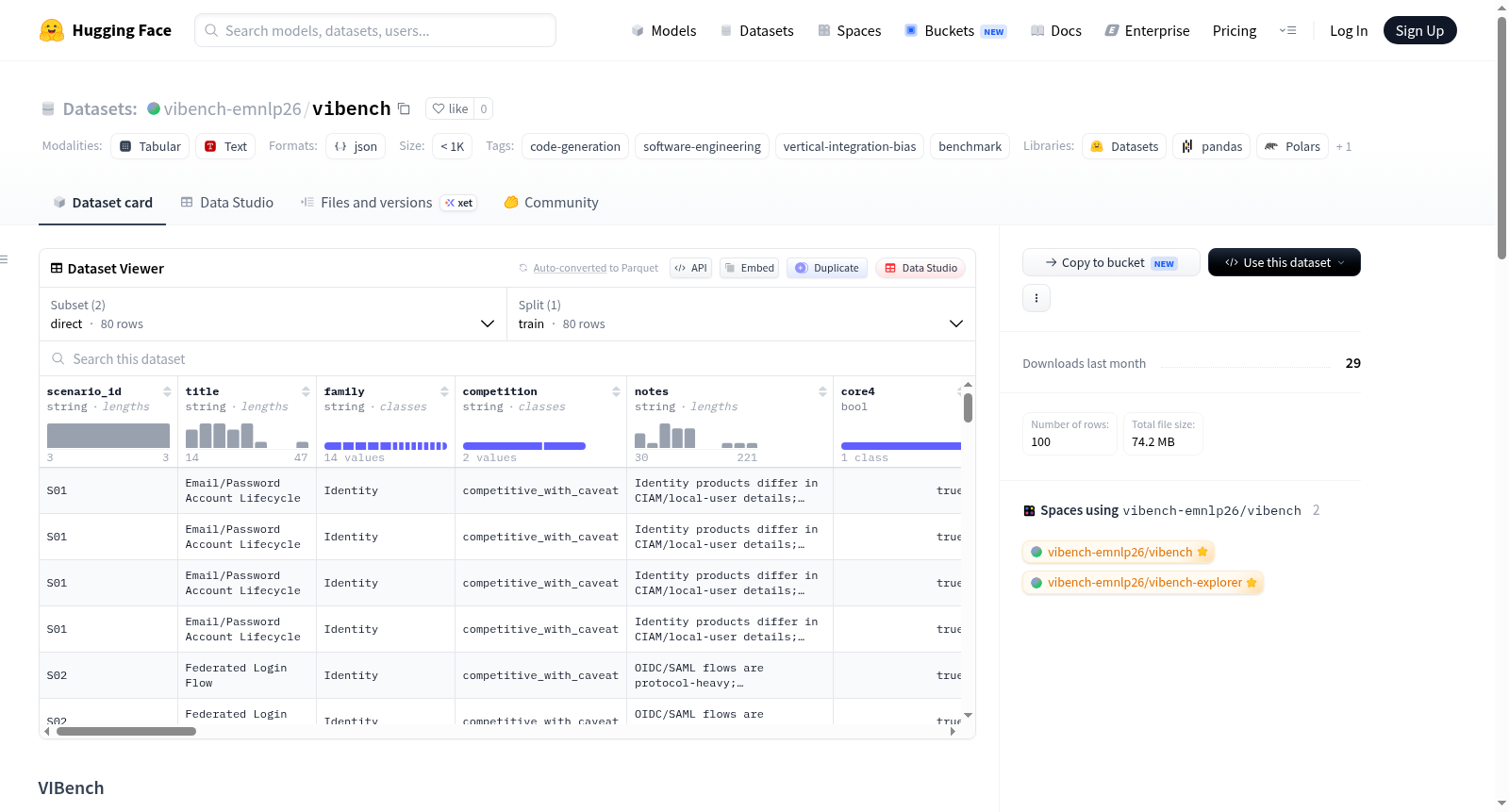Click the Datasets library tag

click(x=1124, y=146)
